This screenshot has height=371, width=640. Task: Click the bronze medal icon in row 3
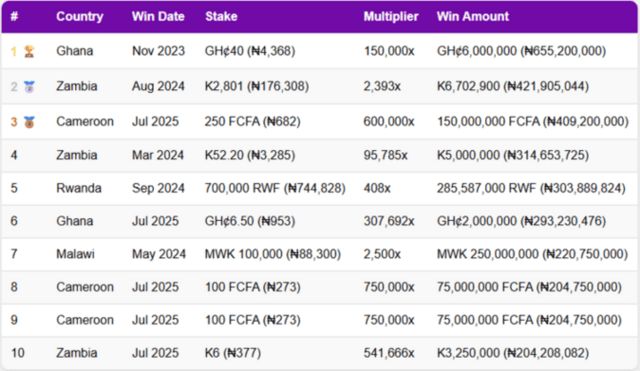tap(29, 122)
